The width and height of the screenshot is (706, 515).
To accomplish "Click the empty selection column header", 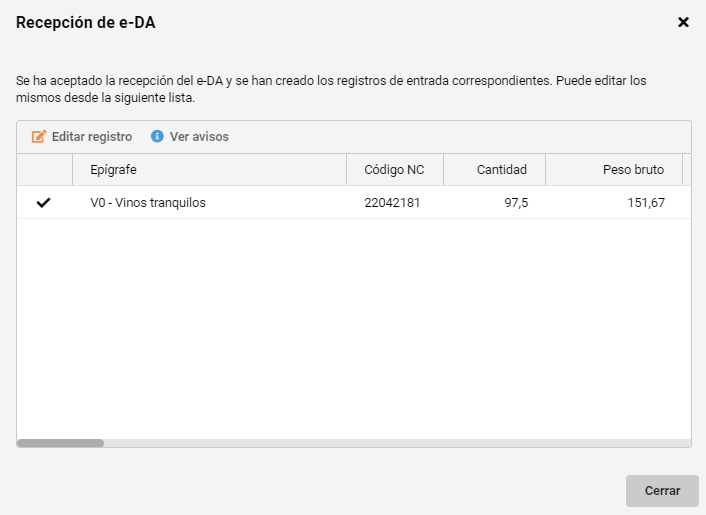I will point(45,170).
